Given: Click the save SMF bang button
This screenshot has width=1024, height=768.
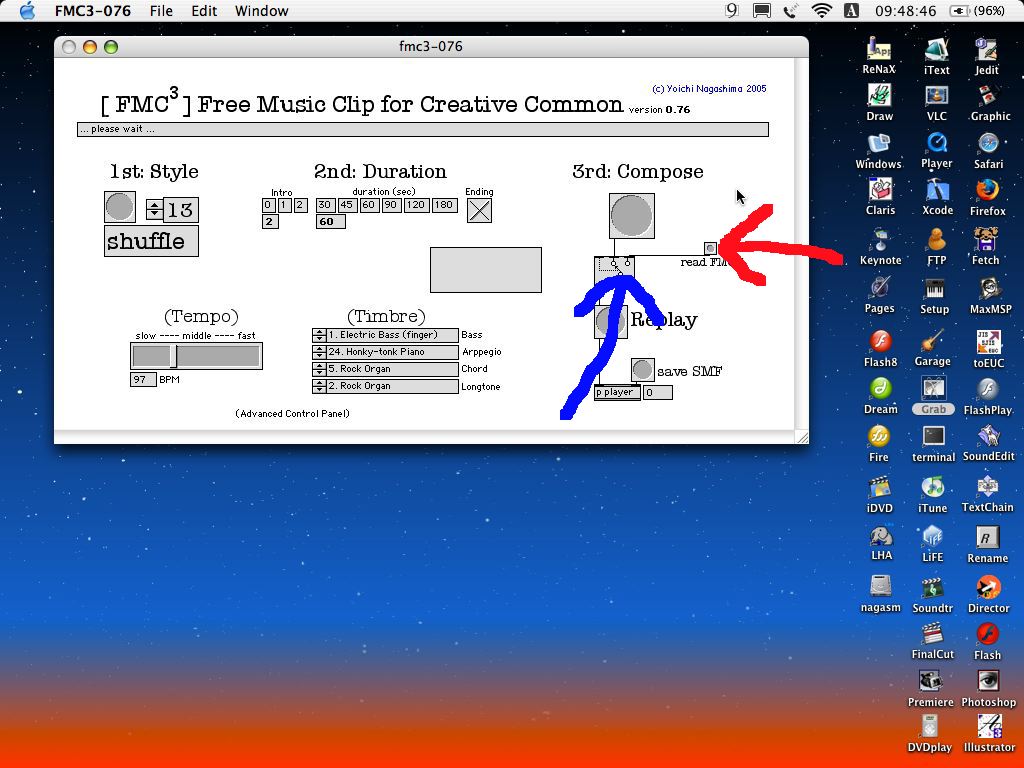Looking at the screenshot, I should pyautogui.click(x=643, y=370).
